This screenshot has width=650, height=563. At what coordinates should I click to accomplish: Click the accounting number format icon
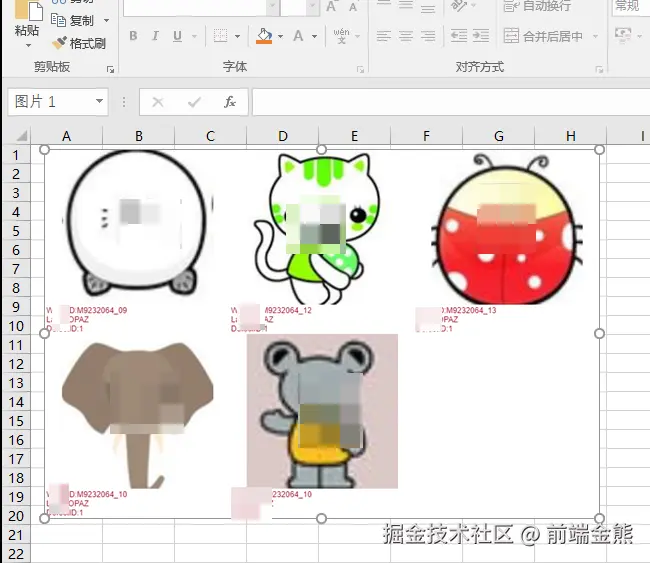[x=623, y=36]
